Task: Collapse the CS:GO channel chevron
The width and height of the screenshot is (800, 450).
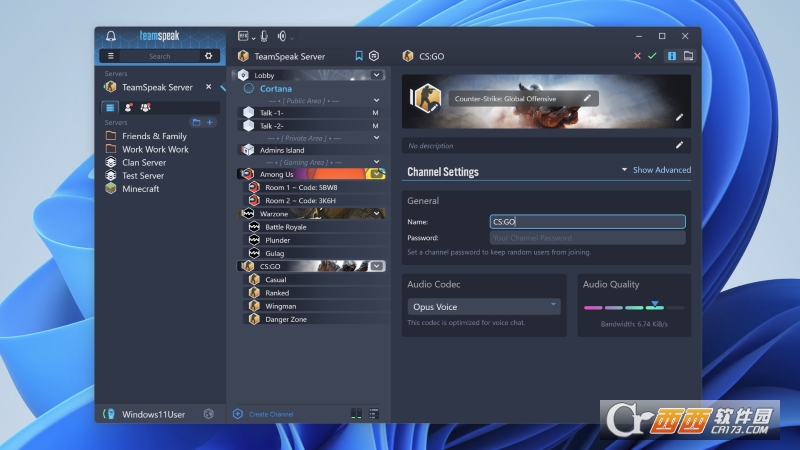Action: click(377, 266)
